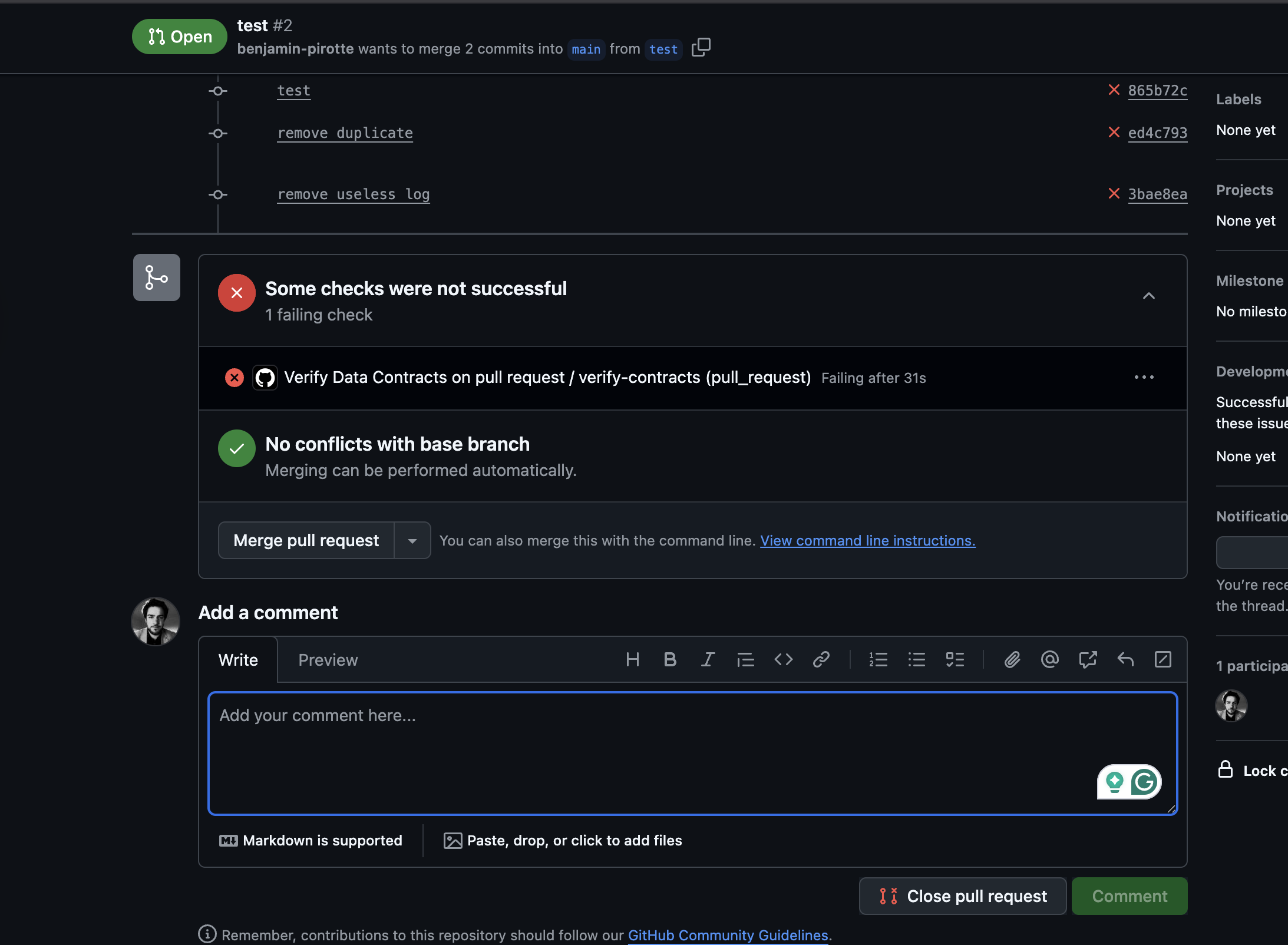This screenshot has height=945, width=1288.
Task: Collapse the checks section chevron
Action: pyautogui.click(x=1148, y=296)
